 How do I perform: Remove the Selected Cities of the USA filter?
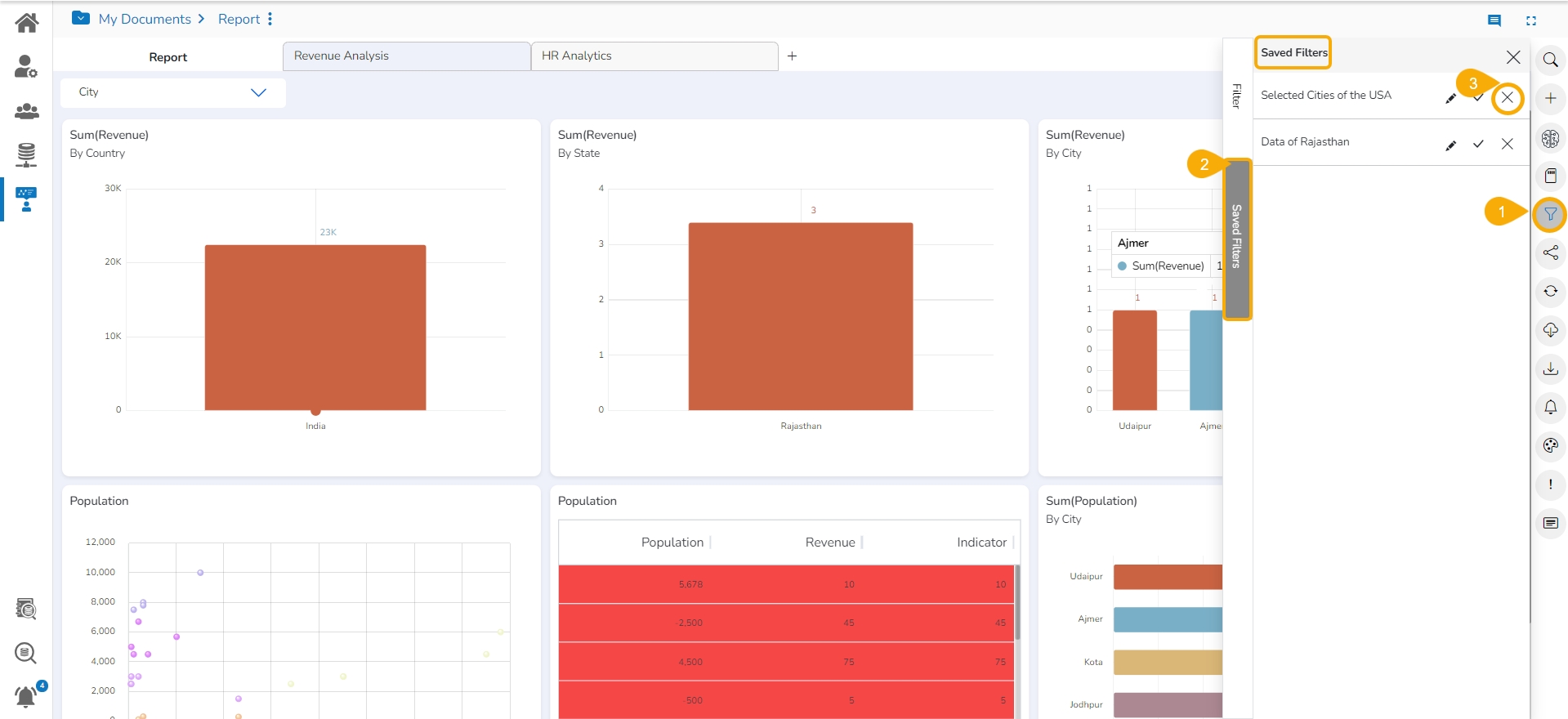pyautogui.click(x=1508, y=98)
